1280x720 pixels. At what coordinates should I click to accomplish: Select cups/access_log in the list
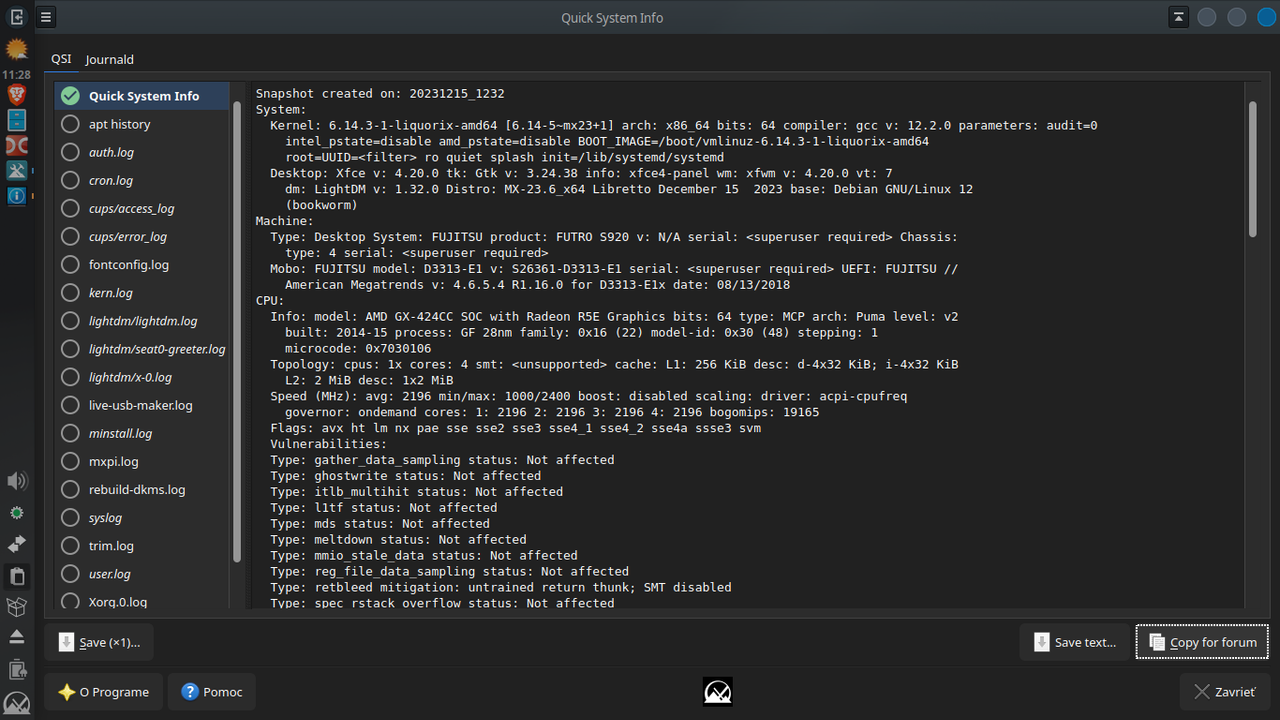point(142,208)
